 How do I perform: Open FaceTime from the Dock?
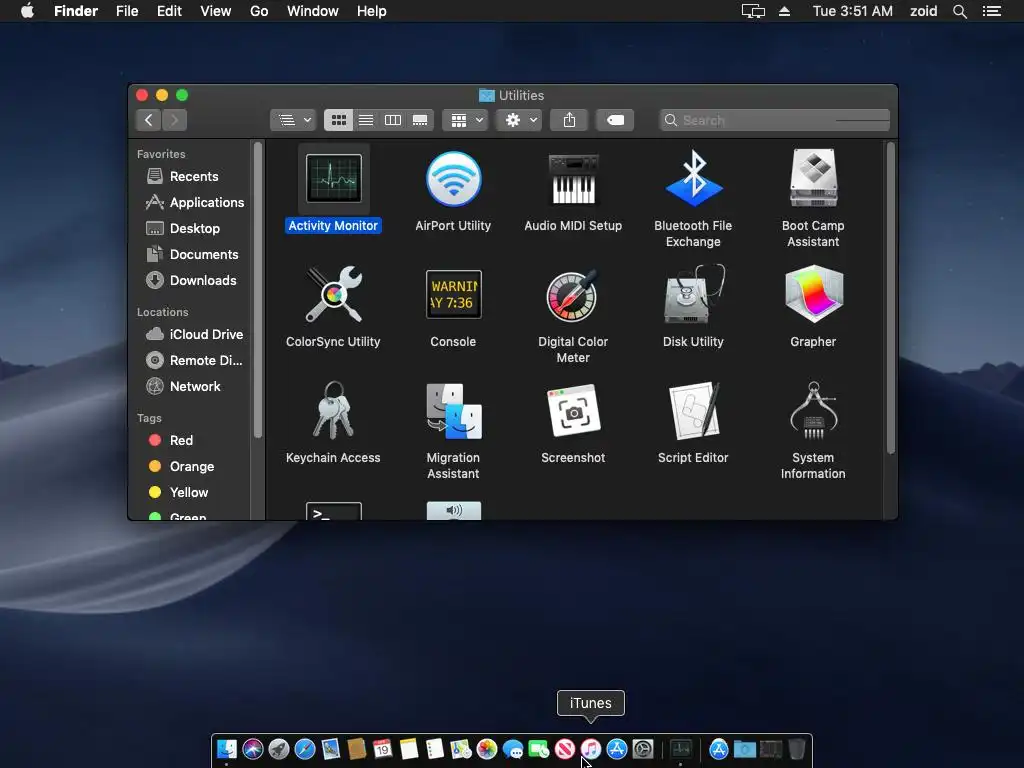click(x=539, y=749)
